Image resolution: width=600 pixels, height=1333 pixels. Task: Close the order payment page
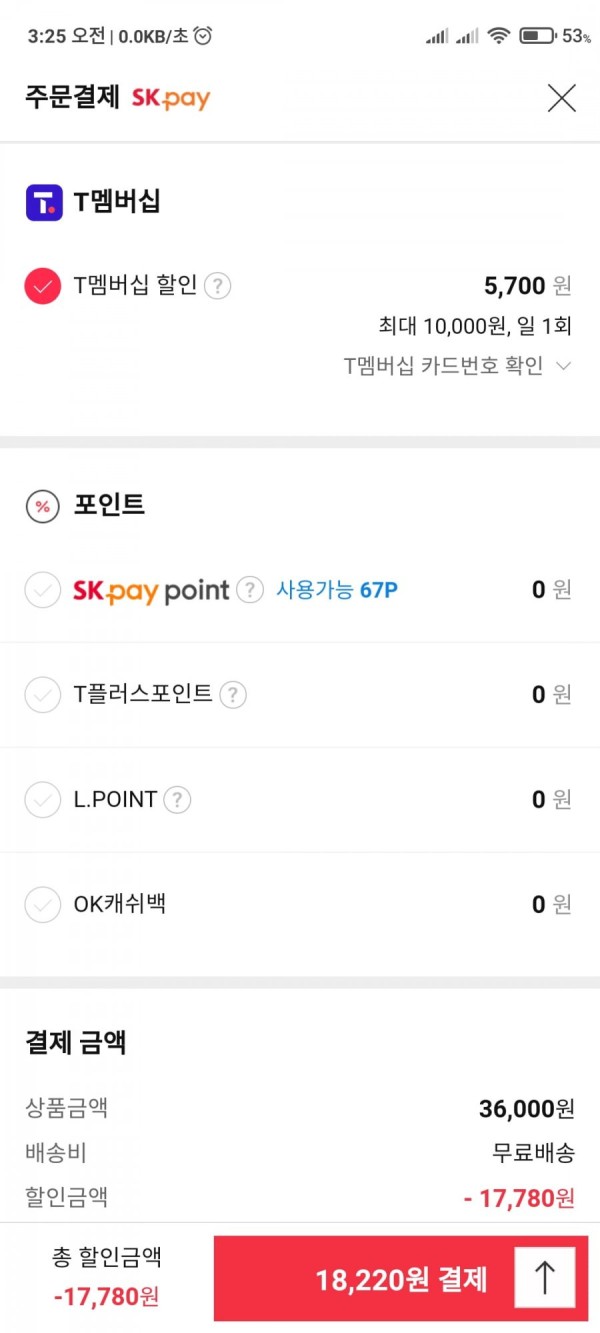pyautogui.click(x=562, y=98)
